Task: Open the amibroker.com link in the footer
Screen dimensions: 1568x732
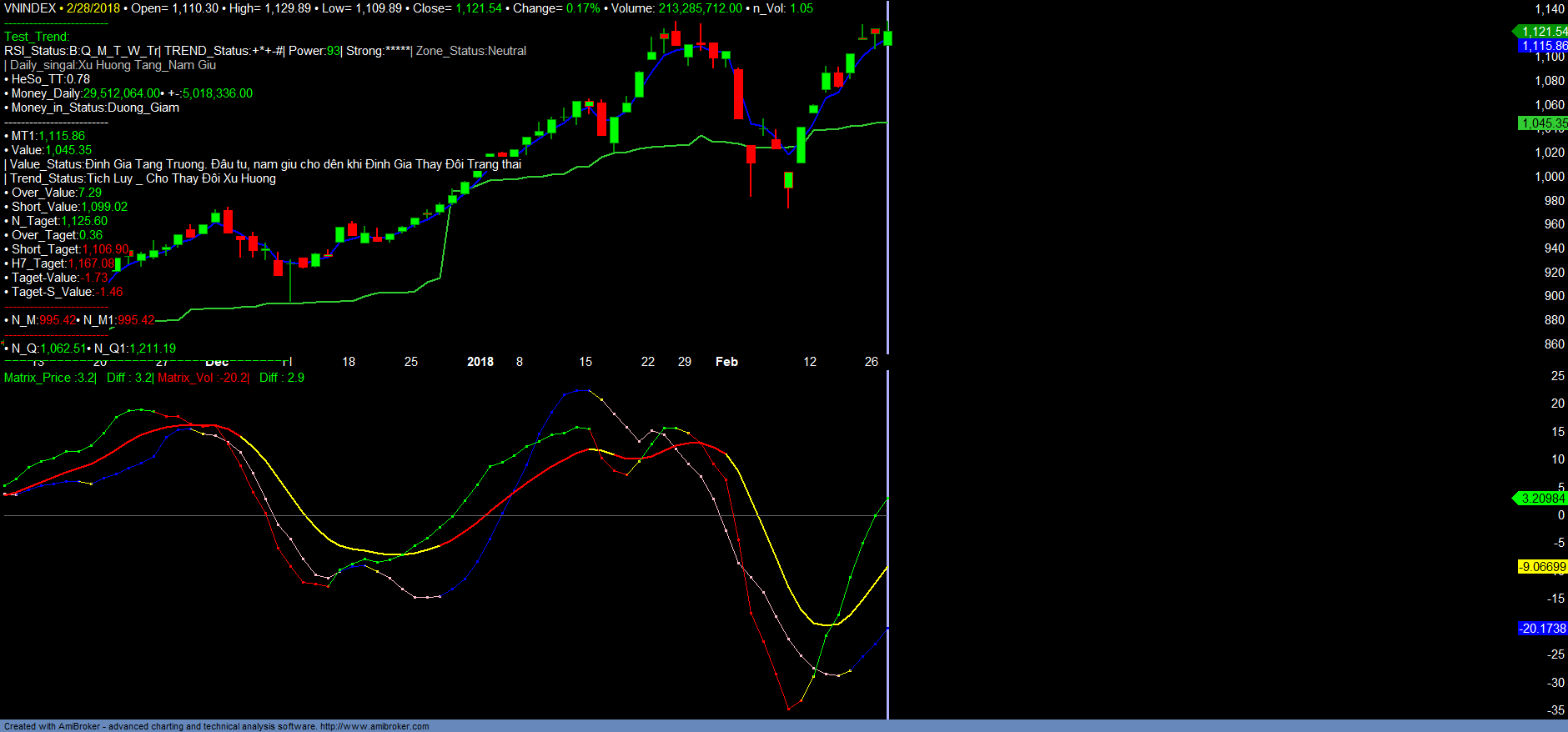Action: click(374, 726)
